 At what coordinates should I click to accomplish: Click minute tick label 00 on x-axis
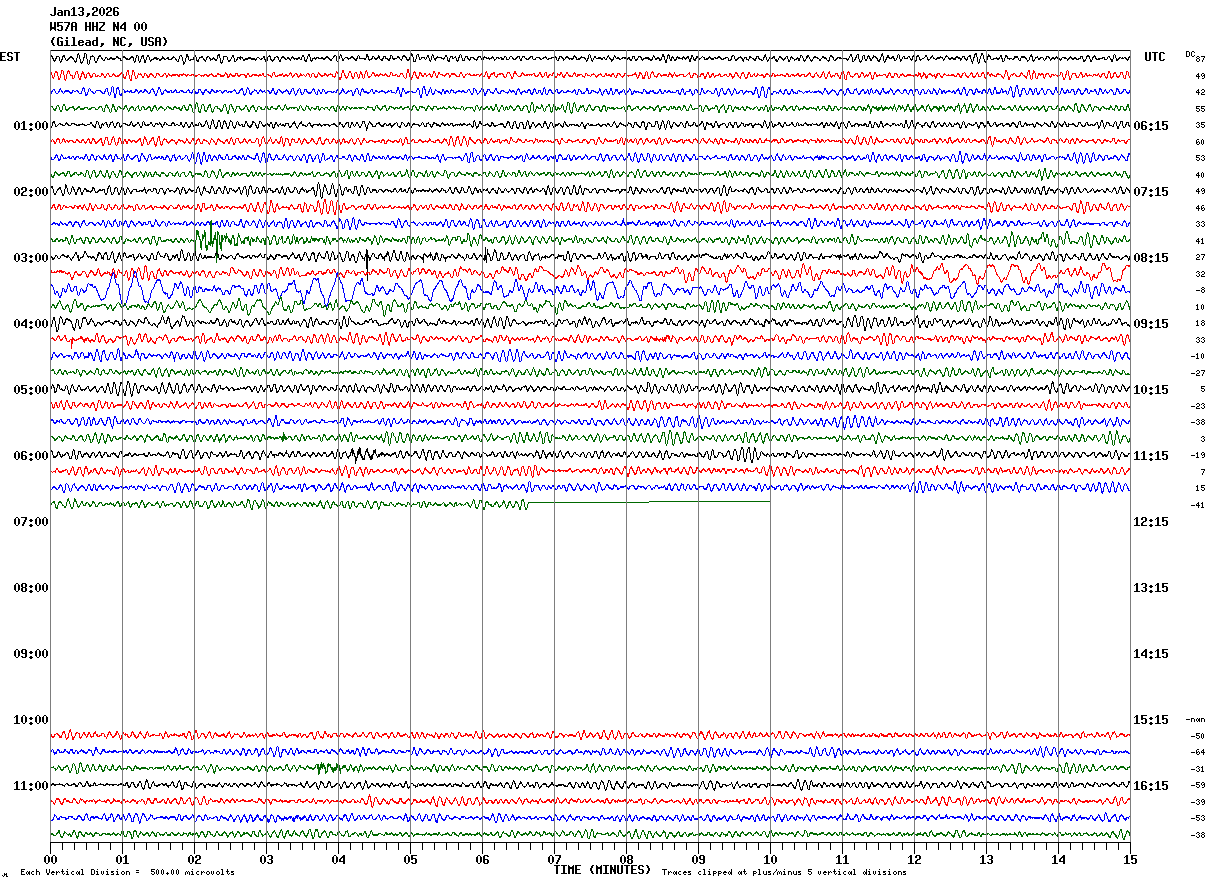coord(50,859)
